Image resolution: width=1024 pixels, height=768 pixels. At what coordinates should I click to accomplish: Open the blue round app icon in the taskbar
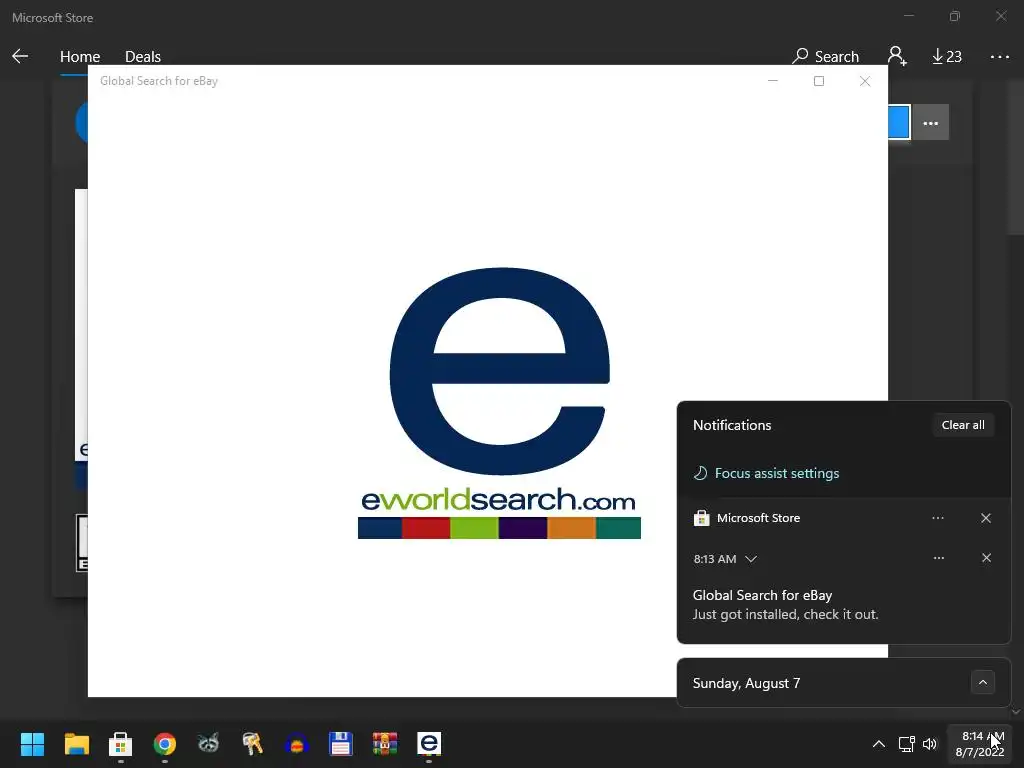pyautogui.click(x=296, y=744)
